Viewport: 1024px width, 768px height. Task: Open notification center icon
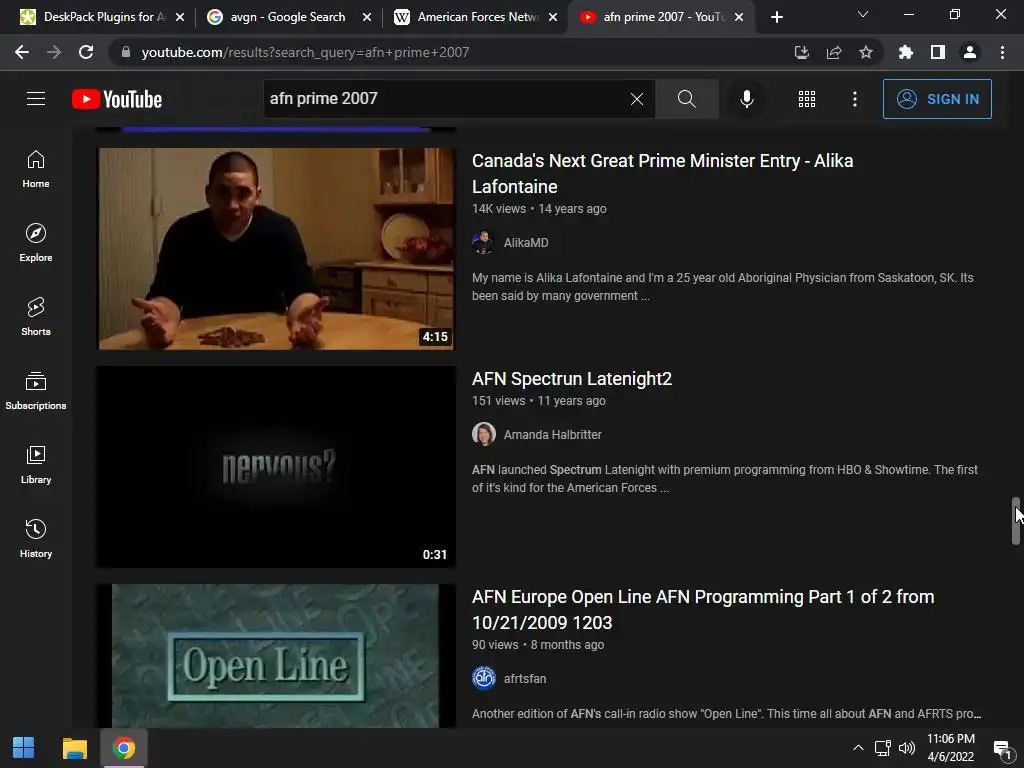click(1002, 748)
